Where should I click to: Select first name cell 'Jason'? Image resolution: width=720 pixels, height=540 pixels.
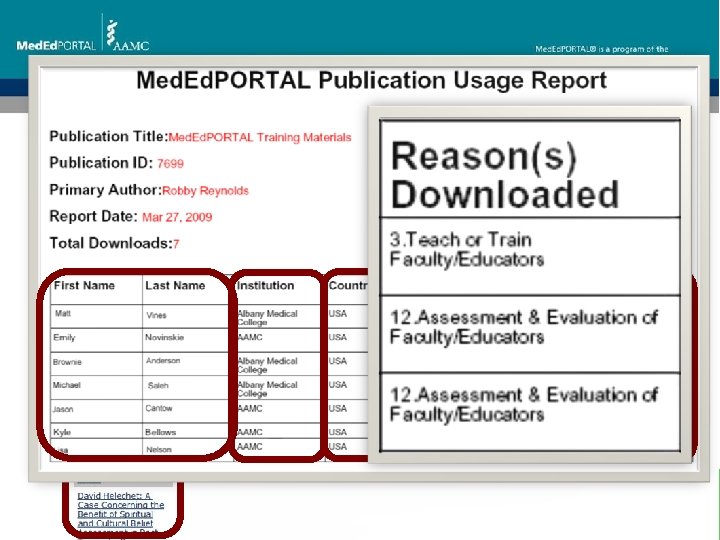coord(63,409)
